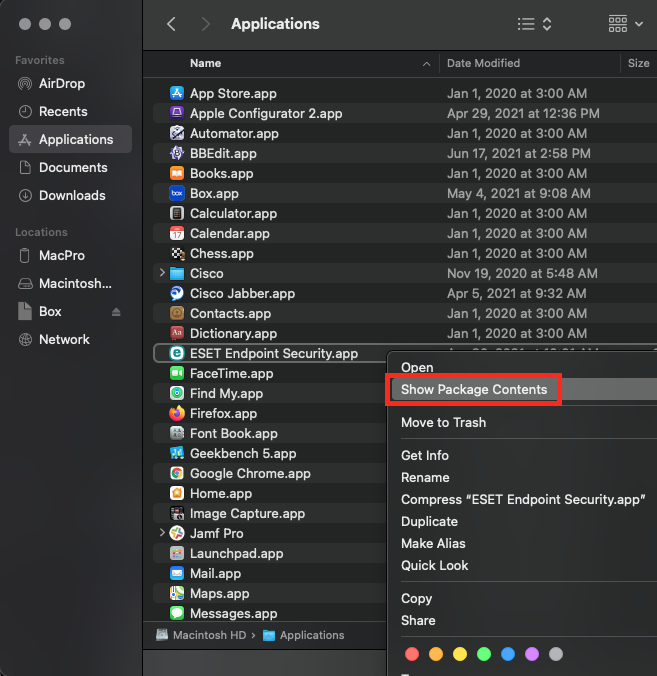
Task: Select the Mail app icon
Action: tap(177, 573)
